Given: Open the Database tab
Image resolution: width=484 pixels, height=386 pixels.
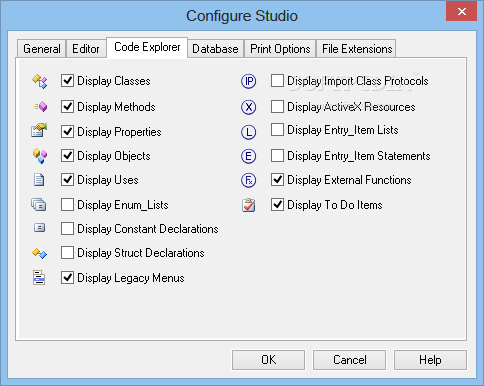Looking at the screenshot, I should click(215, 49).
